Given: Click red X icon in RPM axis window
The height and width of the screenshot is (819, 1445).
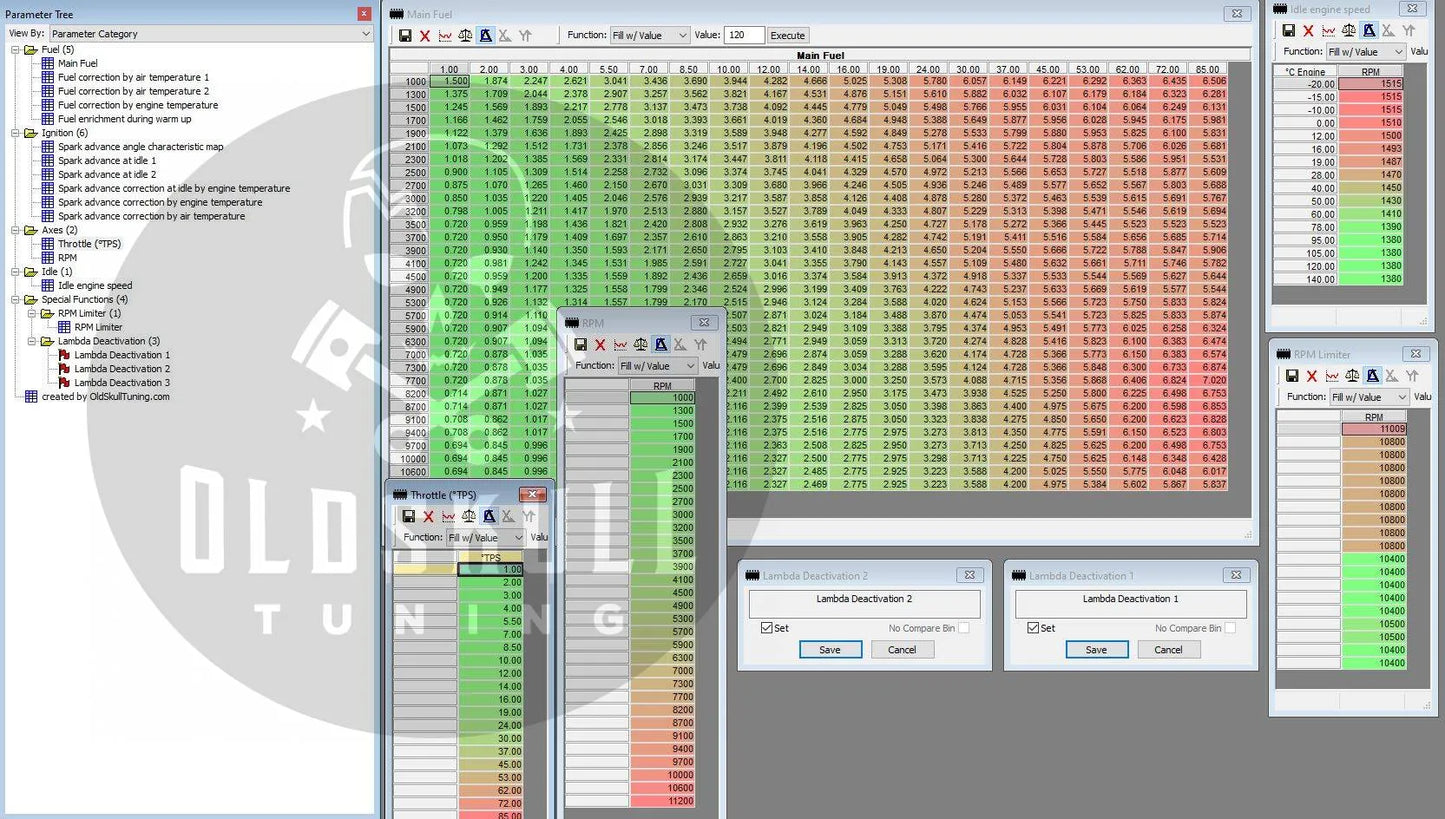Looking at the screenshot, I should [600, 345].
